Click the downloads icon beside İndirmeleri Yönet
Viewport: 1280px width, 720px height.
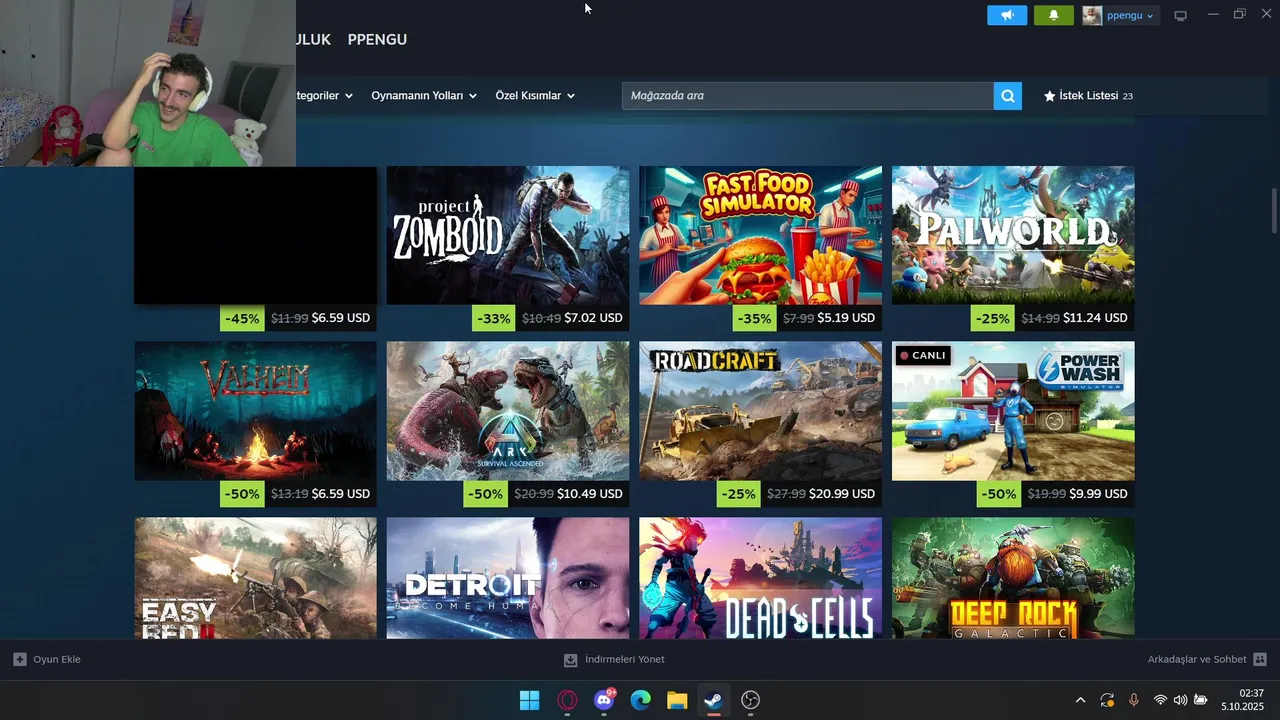coord(570,660)
